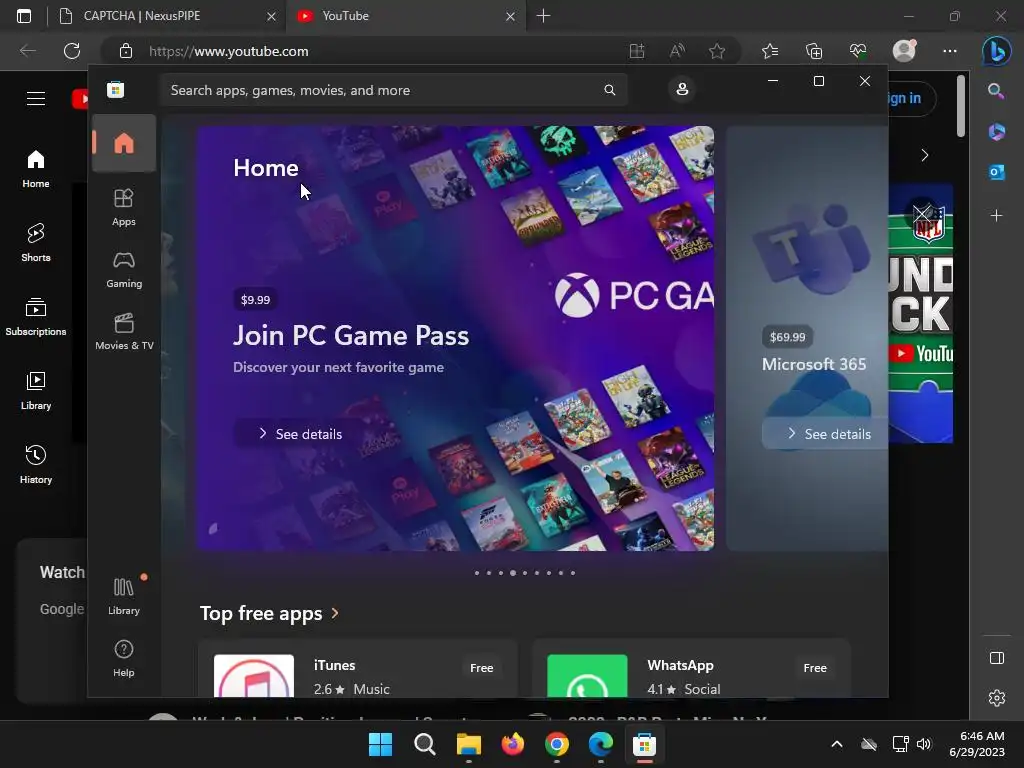Screen dimensions: 1024x768
Task: Launch Google Chrome from taskbar
Action: pos(556,744)
